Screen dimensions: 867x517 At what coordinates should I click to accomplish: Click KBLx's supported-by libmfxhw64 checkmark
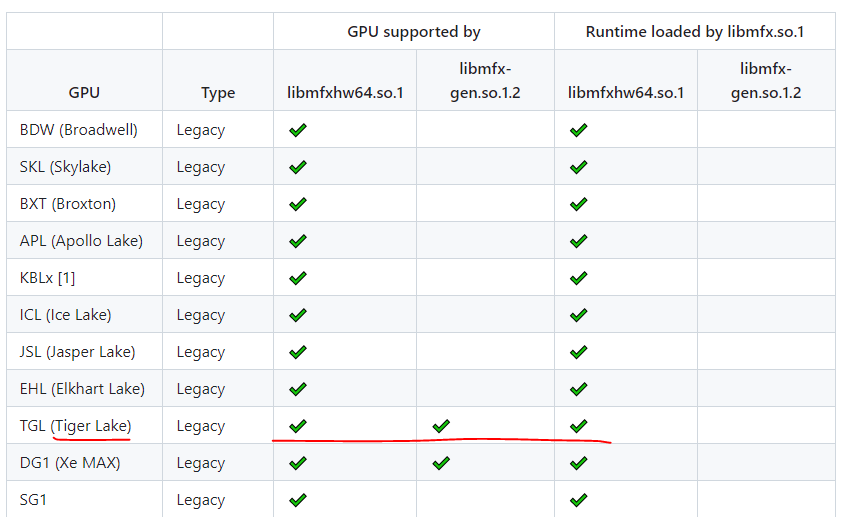point(297,279)
